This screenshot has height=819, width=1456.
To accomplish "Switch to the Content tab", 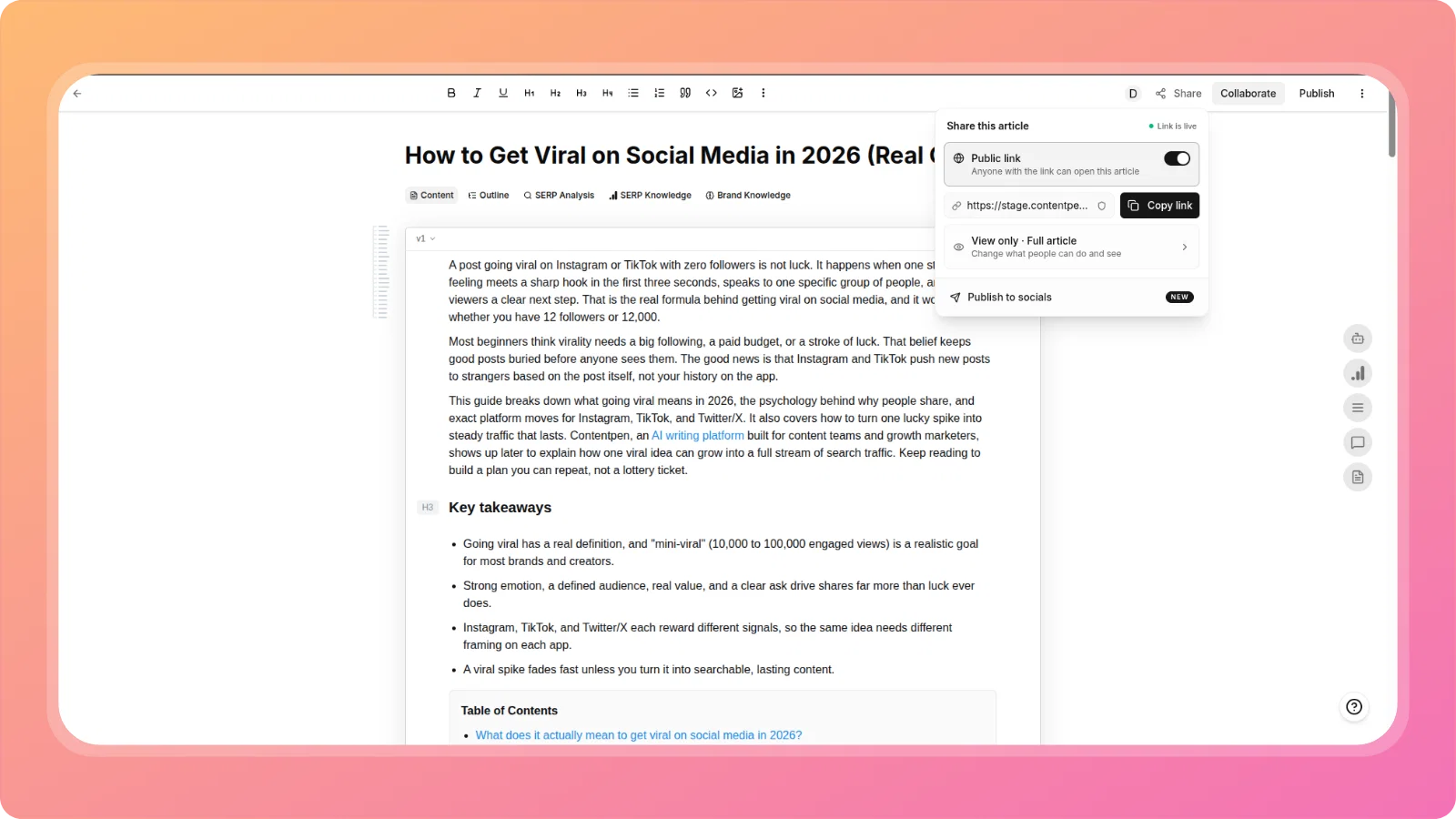I will coord(432,196).
